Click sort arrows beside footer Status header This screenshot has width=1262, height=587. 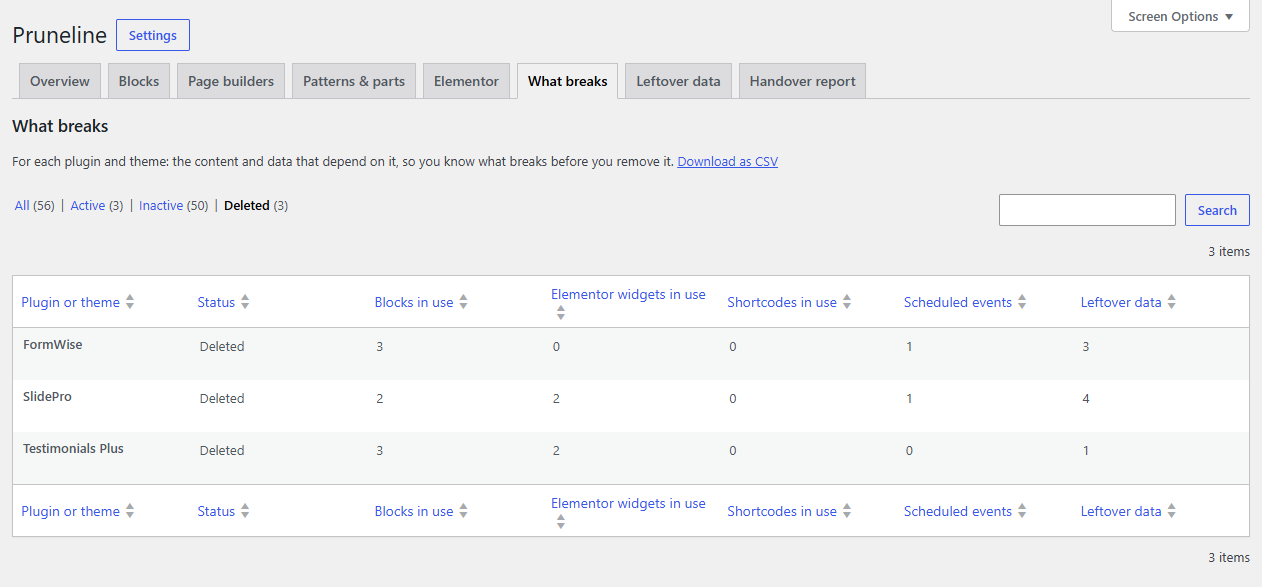(x=245, y=511)
